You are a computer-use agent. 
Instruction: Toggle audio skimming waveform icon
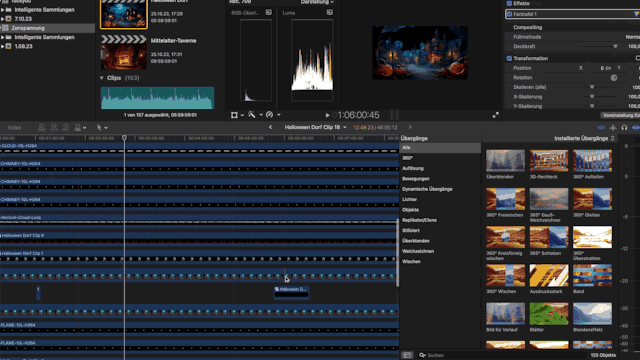point(613,128)
